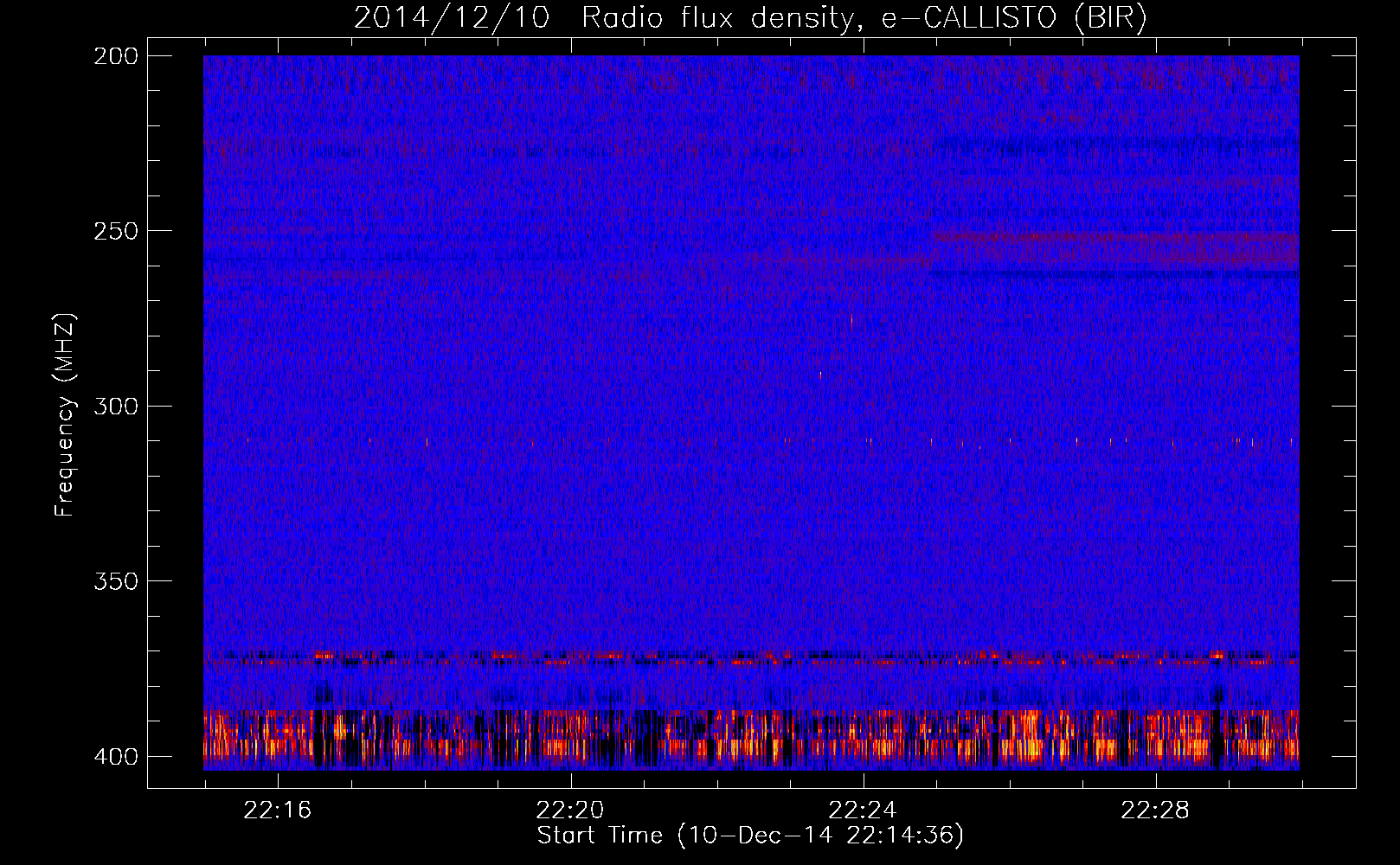This screenshot has width=1400, height=865.
Task: Click the 'Start Time (10-Dec-14 22:14:36)' label
Action: (x=750, y=836)
